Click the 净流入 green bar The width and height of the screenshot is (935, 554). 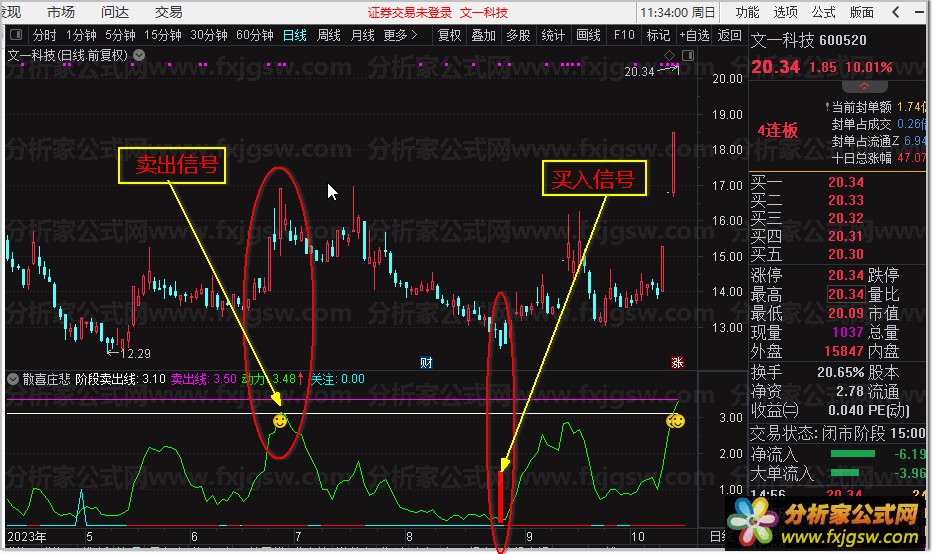click(853, 454)
